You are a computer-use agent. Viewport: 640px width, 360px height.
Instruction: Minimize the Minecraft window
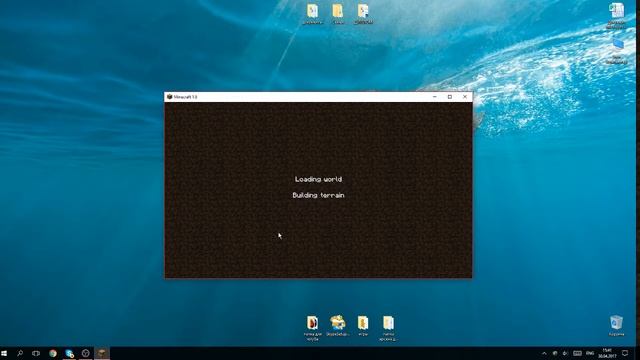click(435, 97)
